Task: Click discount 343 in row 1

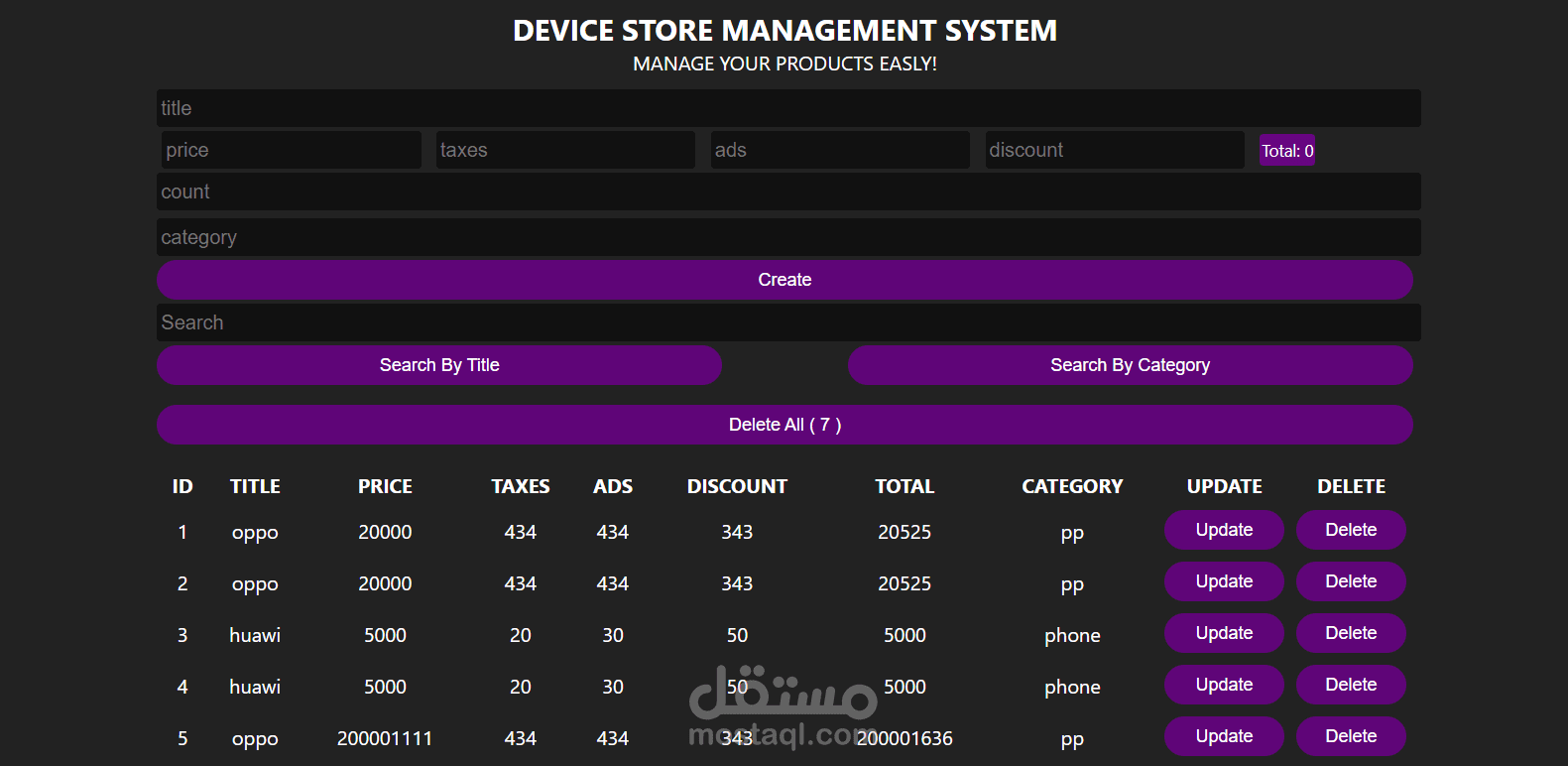Action: click(737, 532)
